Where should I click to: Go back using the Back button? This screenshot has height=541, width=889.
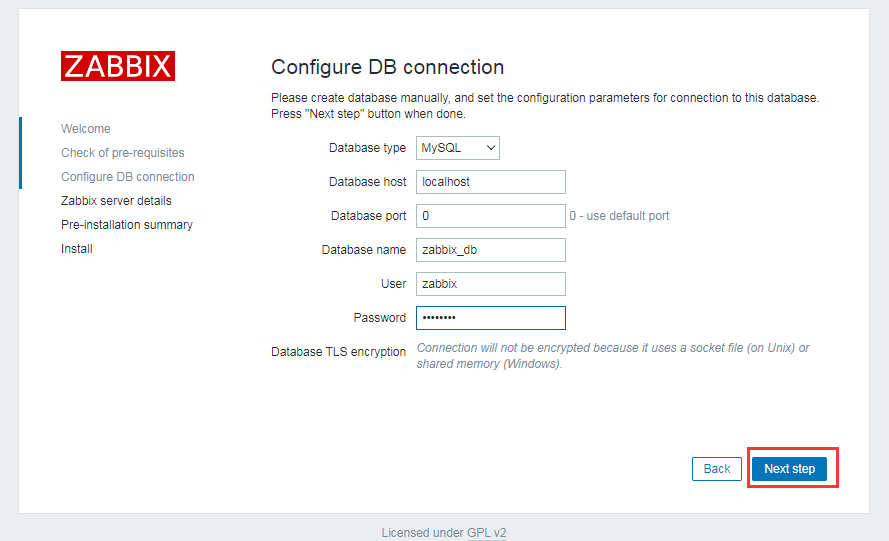(716, 468)
